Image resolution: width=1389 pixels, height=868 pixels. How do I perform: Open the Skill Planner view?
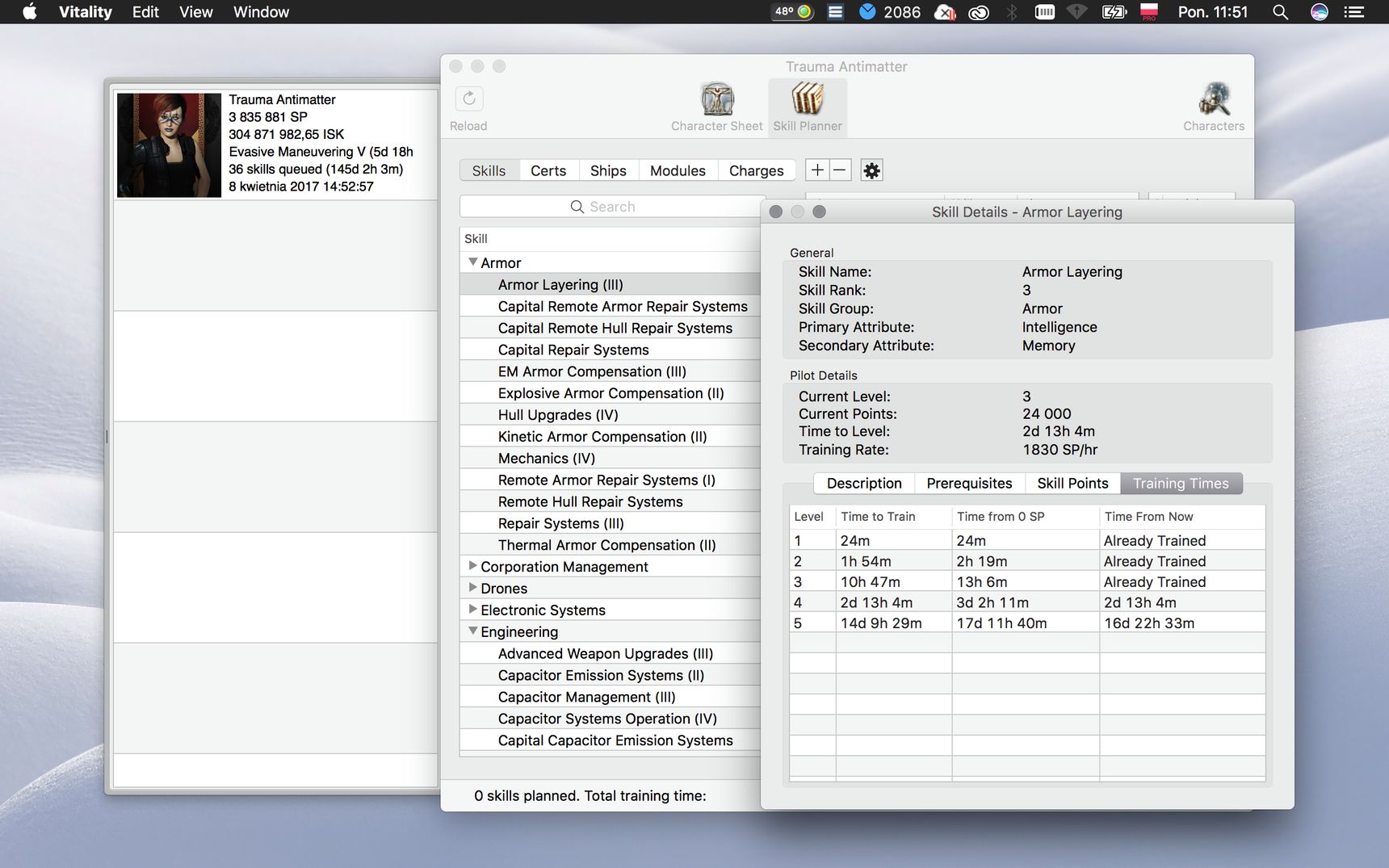808,107
